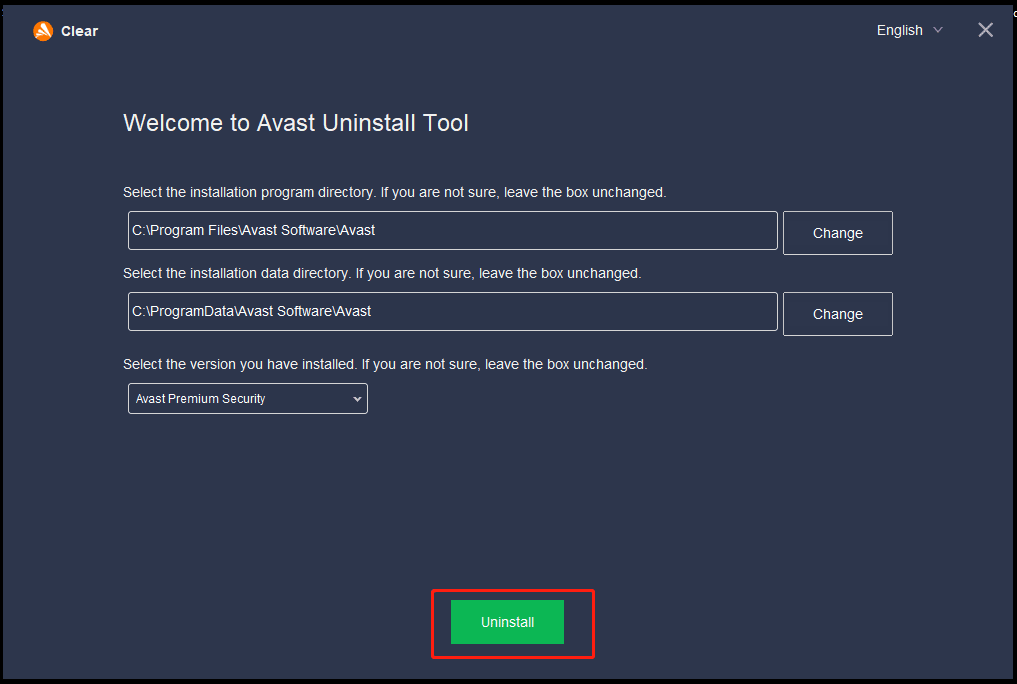Click inside the Program Files path field

(452, 230)
